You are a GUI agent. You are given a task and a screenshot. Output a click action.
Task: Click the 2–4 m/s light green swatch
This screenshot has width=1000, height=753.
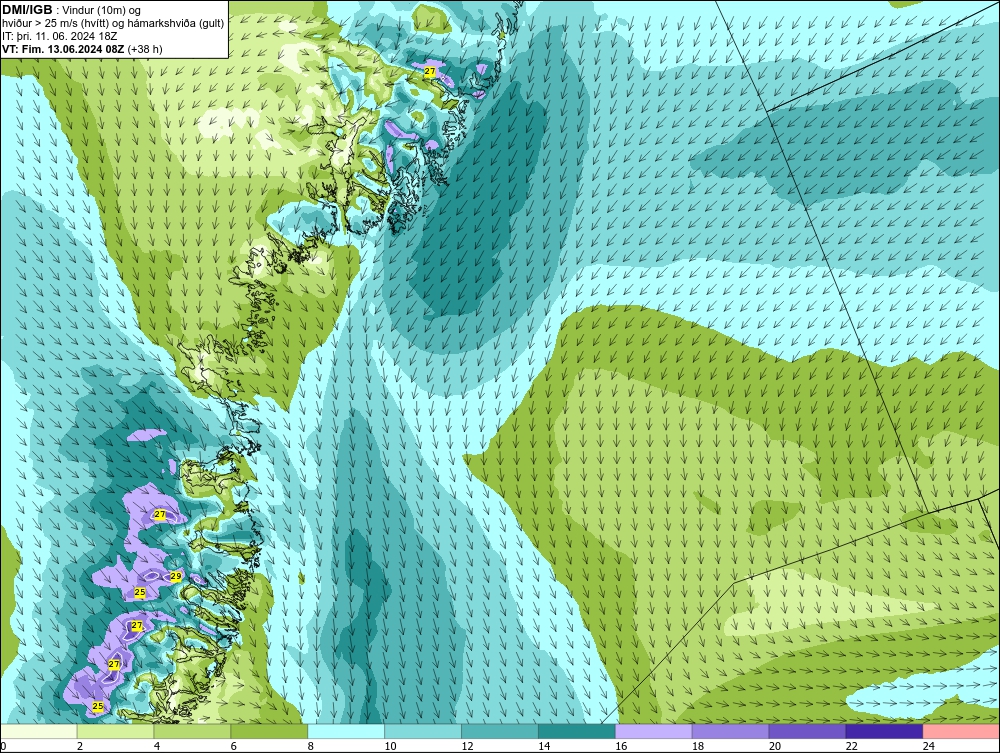click(115, 731)
